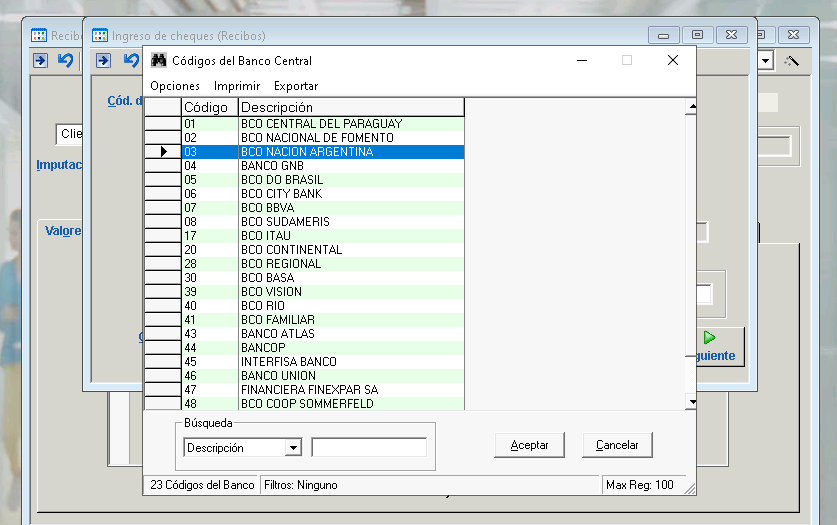
Task: Confirm selection with Aceptar button
Action: [x=529, y=445]
